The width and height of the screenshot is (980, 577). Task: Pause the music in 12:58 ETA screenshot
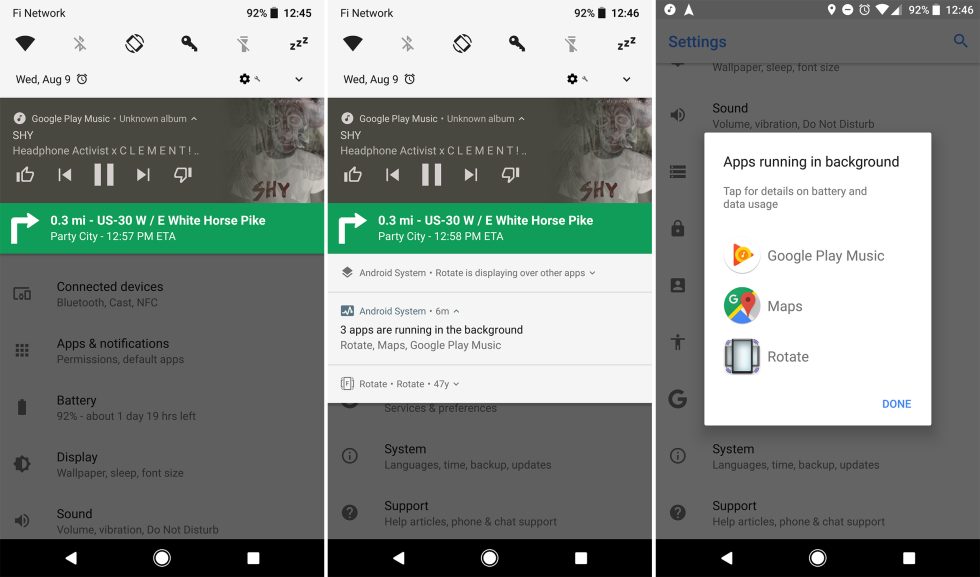(431, 174)
